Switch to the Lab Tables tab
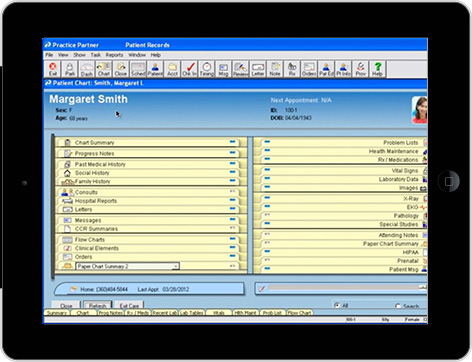This screenshot has height=362, width=472. 191,313
